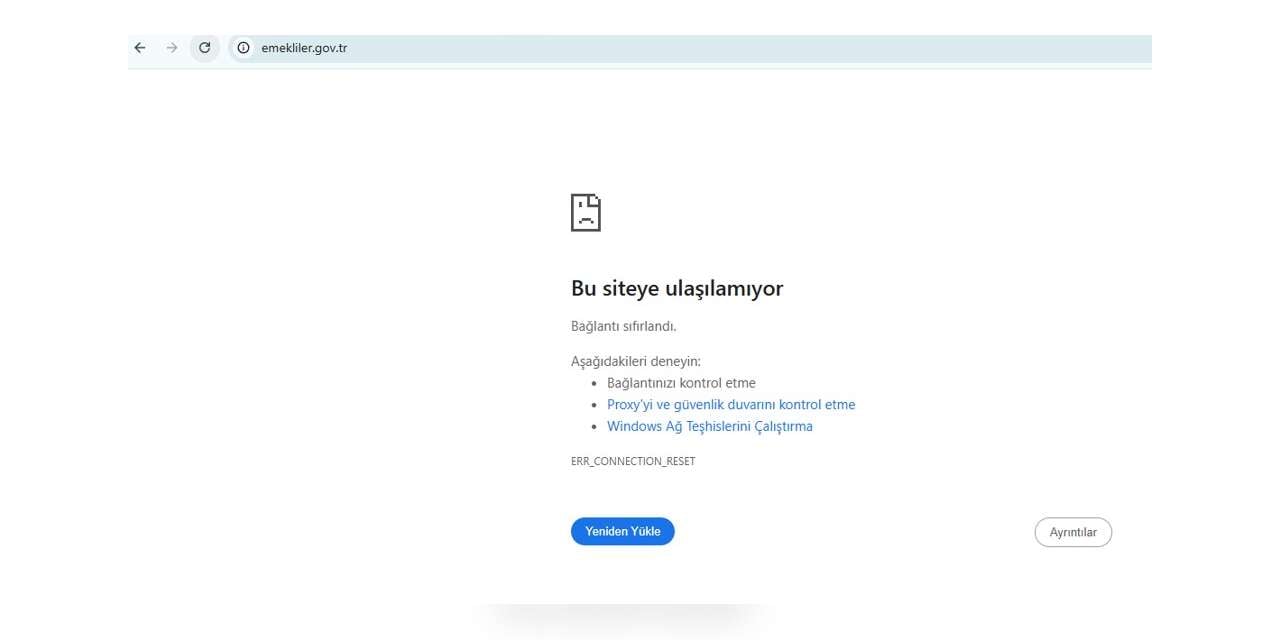
Task: Click the Bu siteye ulaşılamıyor heading
Action: 676,288
